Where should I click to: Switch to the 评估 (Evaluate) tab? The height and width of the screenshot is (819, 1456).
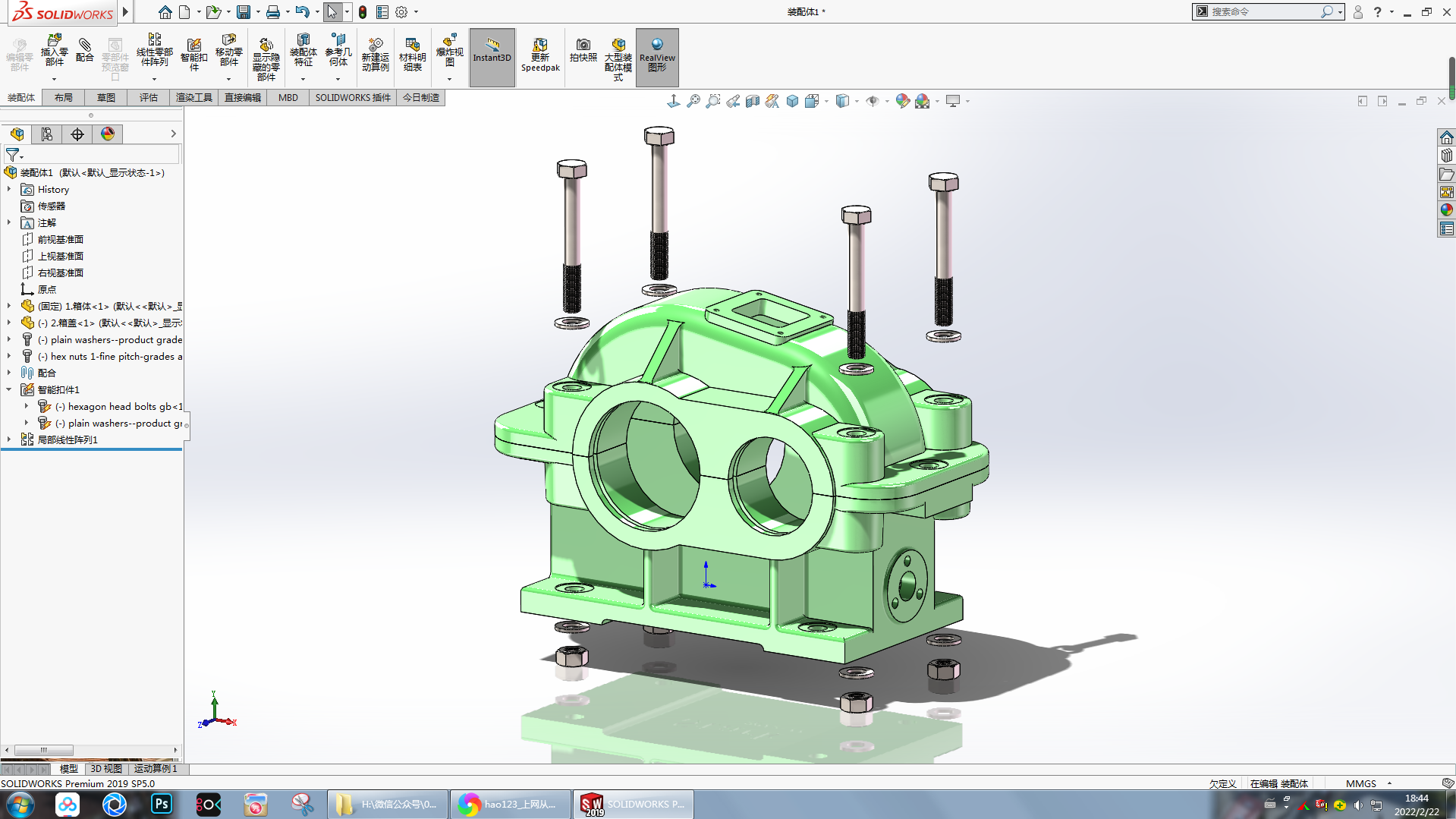[148, 98]
